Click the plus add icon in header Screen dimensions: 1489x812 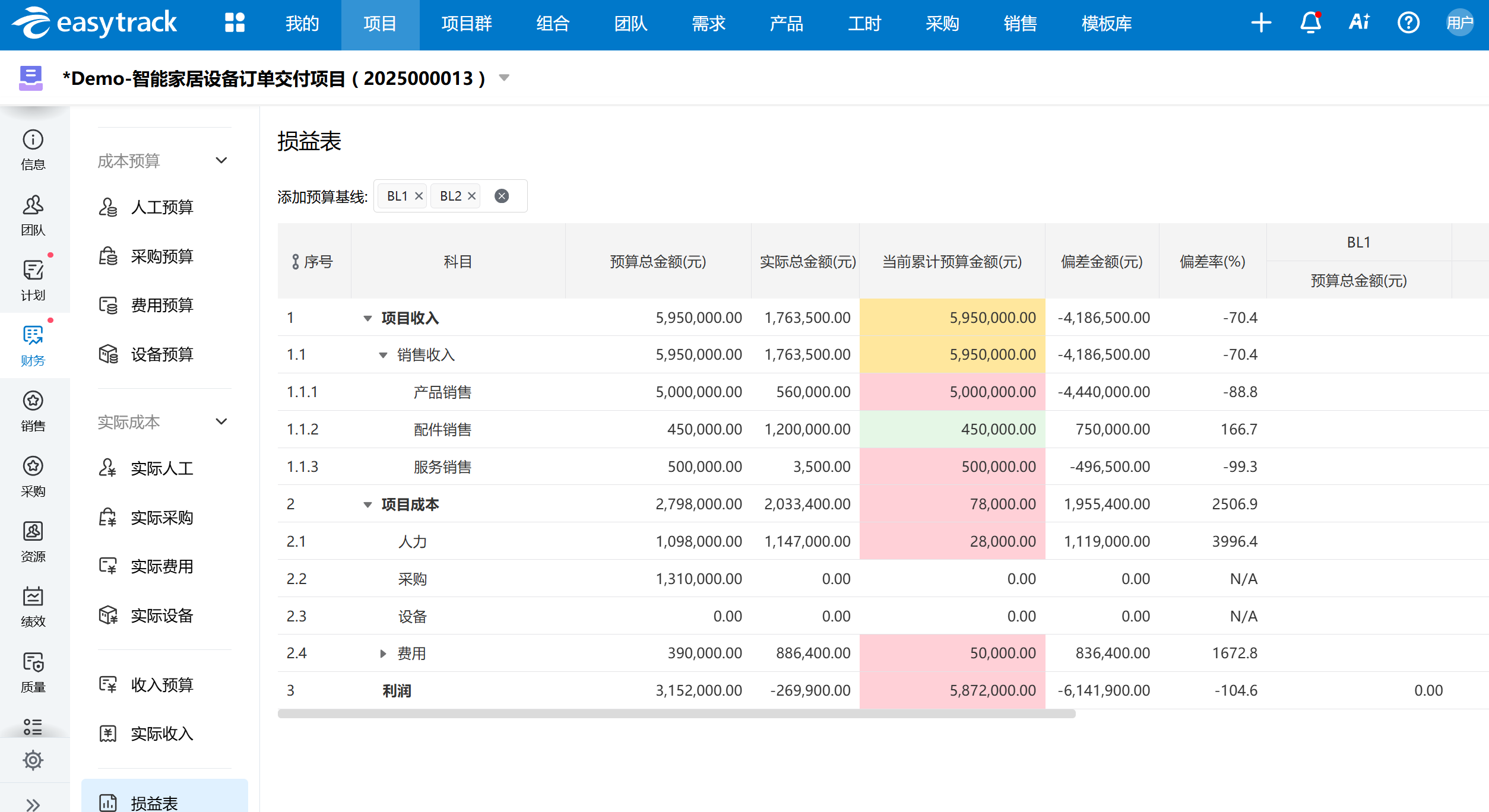[x=1261, y=23]
